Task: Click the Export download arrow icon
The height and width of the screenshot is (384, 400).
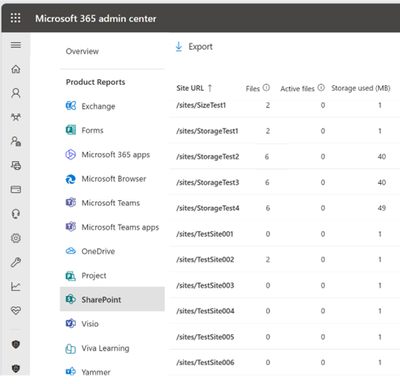Action: [179, 47]
